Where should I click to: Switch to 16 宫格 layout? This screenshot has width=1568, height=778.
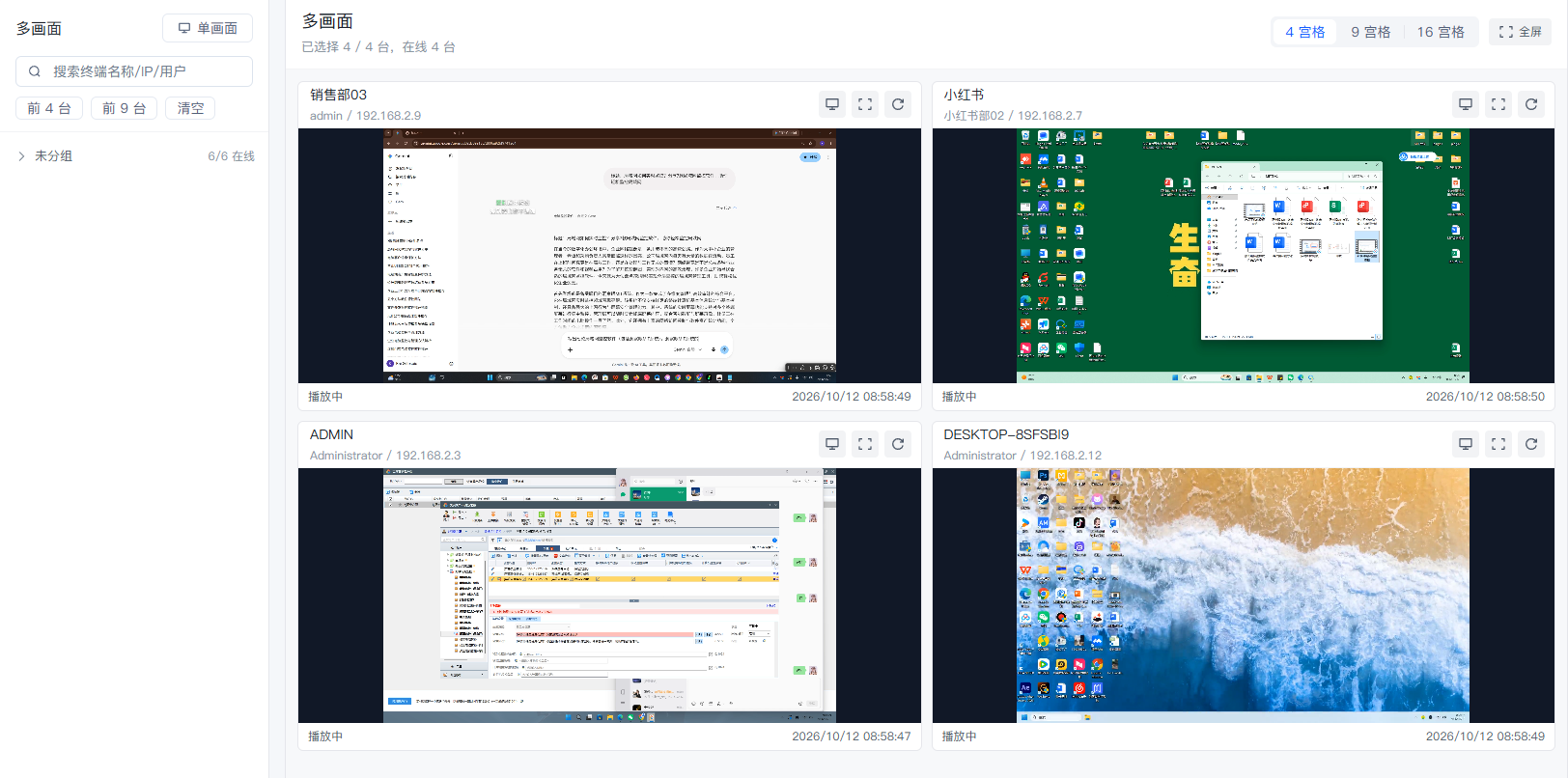(1441, 32)
